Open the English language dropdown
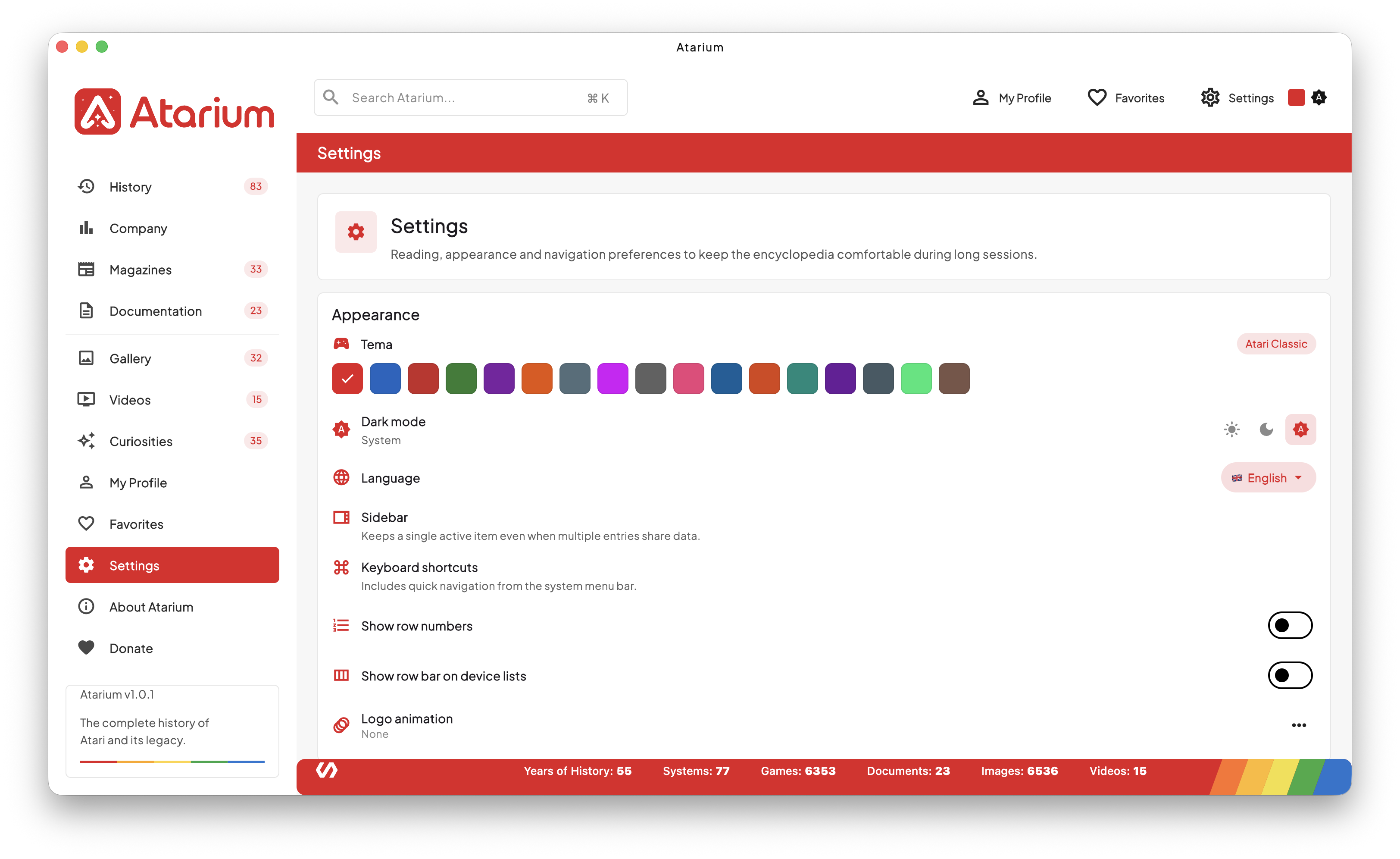 click(1268, 477)
